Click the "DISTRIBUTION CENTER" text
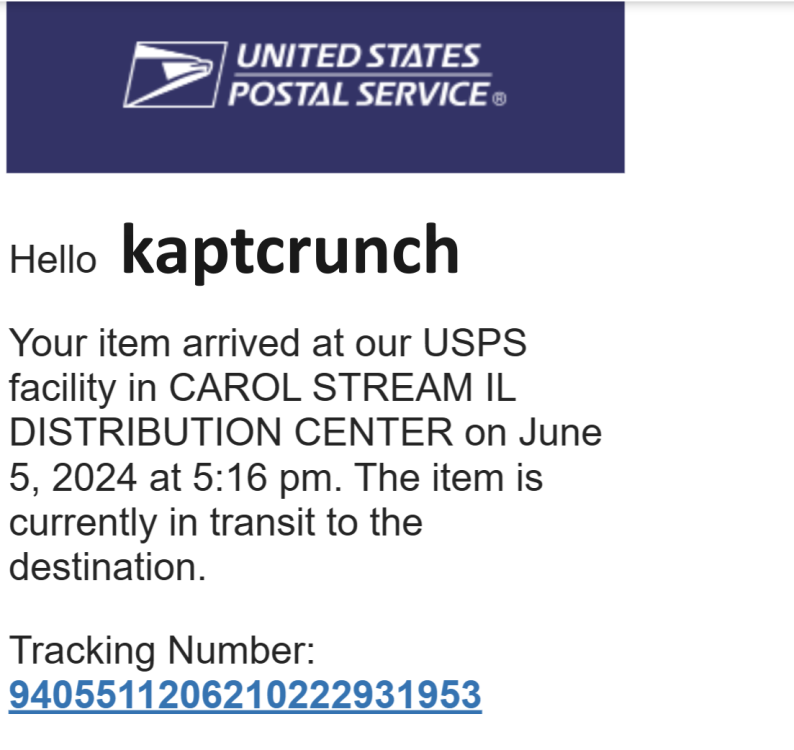This screenshot has width=794, height=750. [230, 433]
